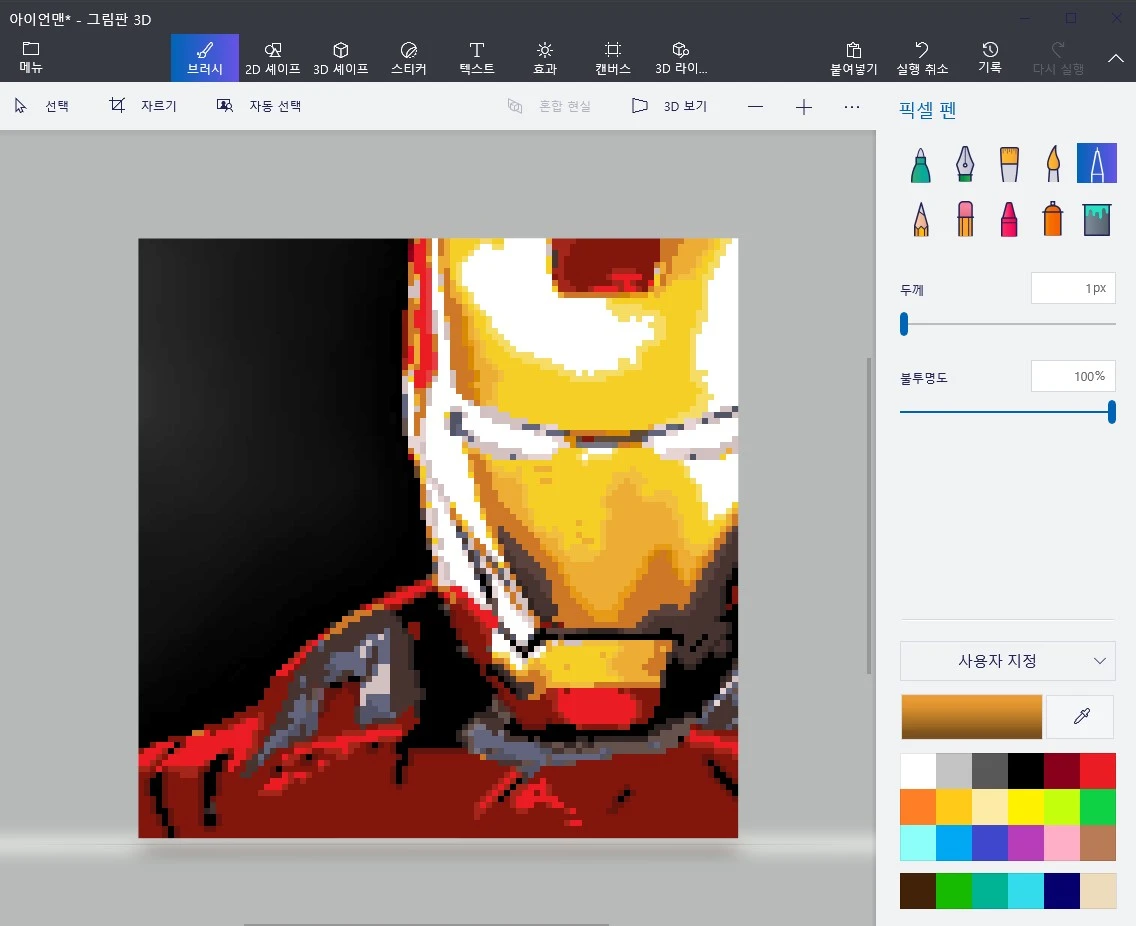Click the 두께 thickness input field
1136x926 pixels.
click(x=1073, y=288)
